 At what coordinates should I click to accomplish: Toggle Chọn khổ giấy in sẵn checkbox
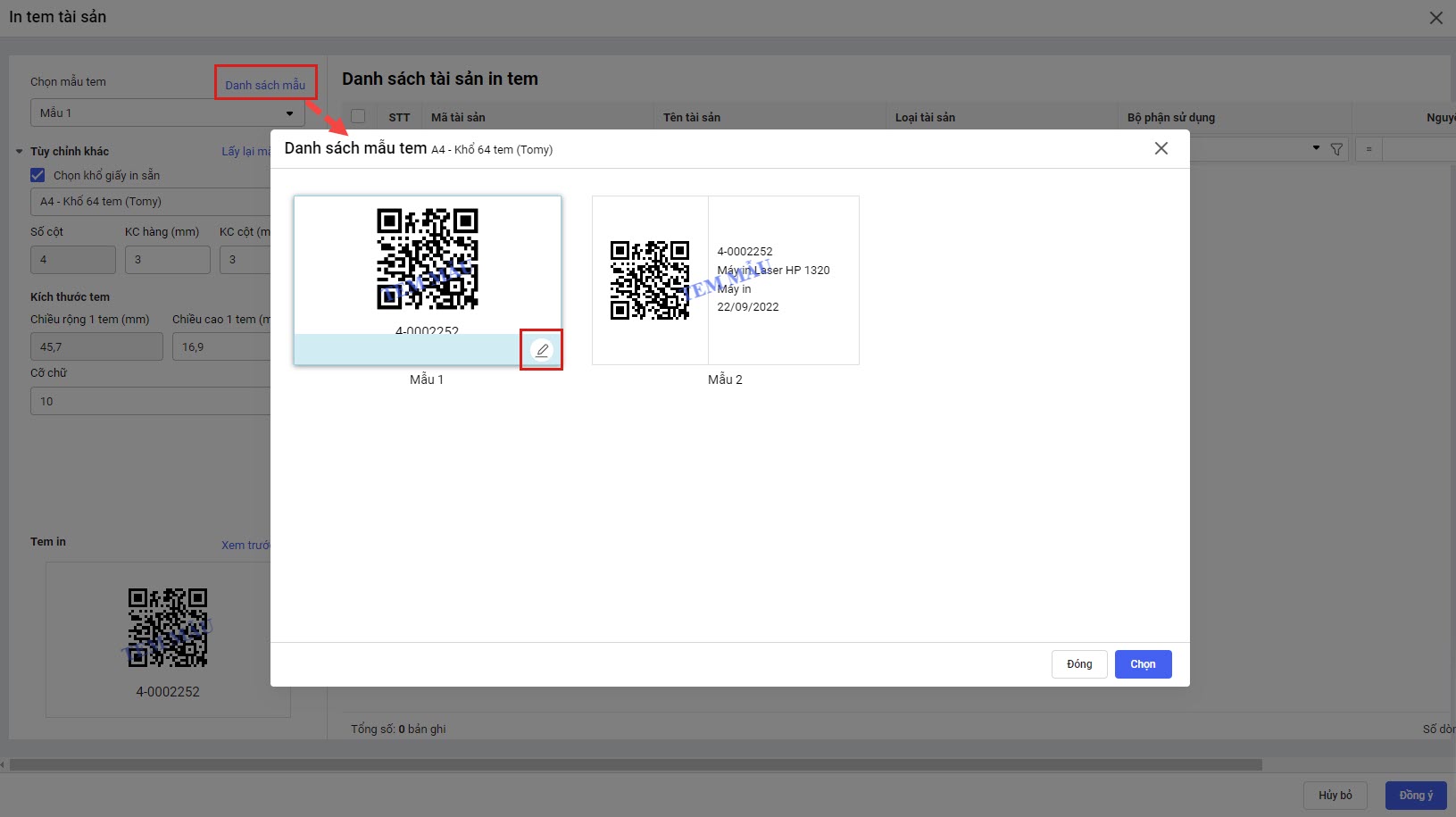[x=37, y=175]
